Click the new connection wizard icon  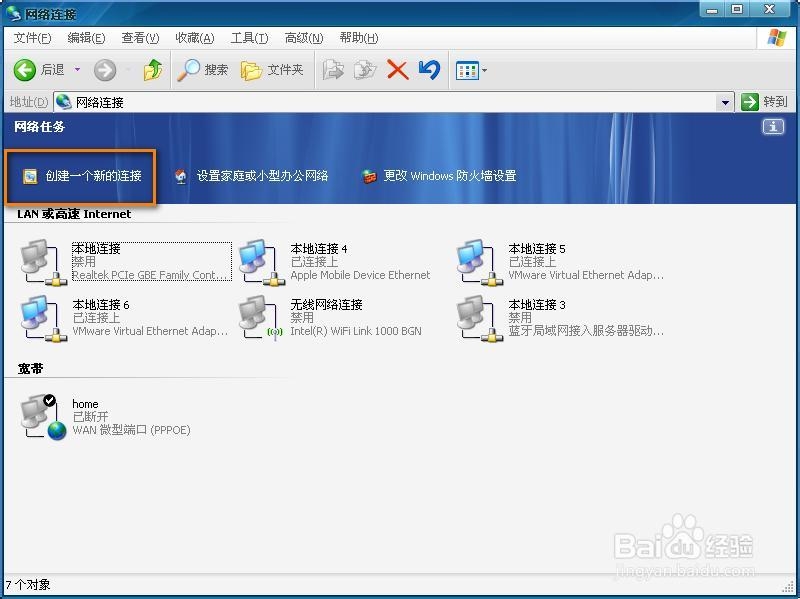click(30, 177)
